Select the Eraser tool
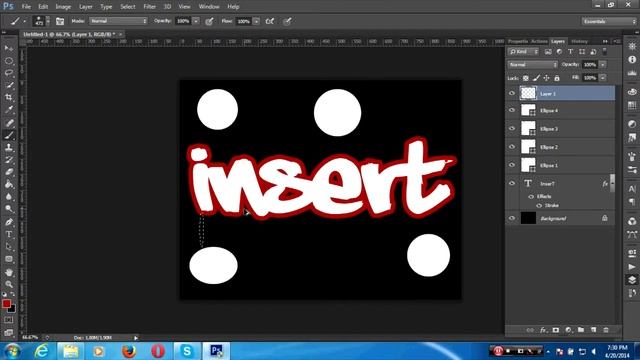This screenshot has height=360, width=640. tap(9, 172)
